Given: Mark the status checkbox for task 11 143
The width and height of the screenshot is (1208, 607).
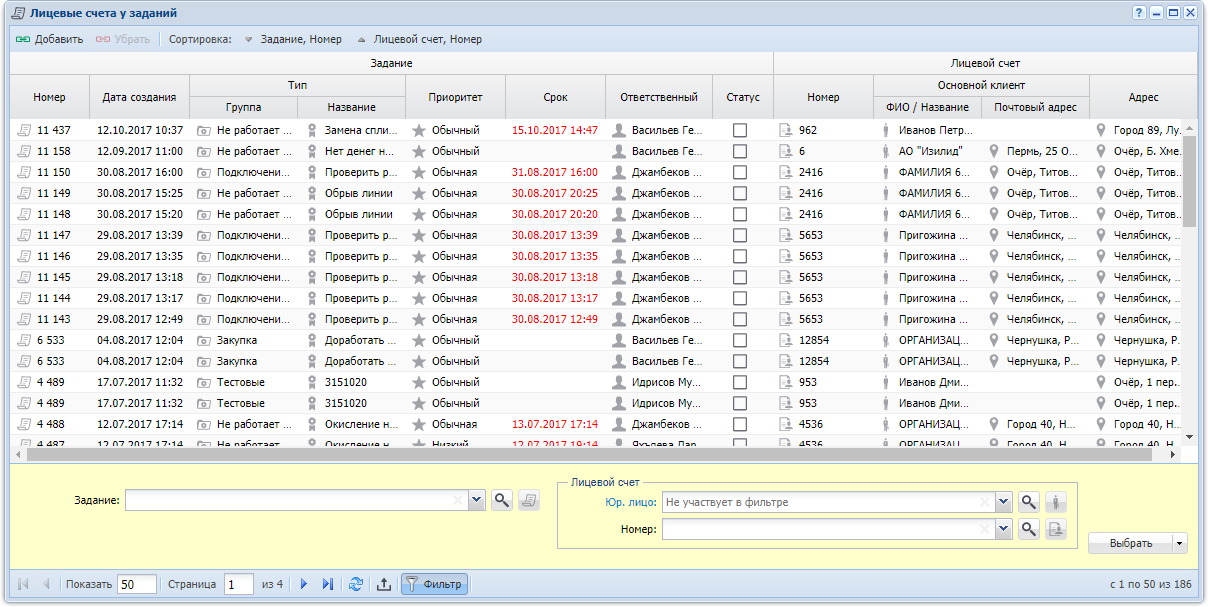Looking at the screenshot, I should coord(740,319).
